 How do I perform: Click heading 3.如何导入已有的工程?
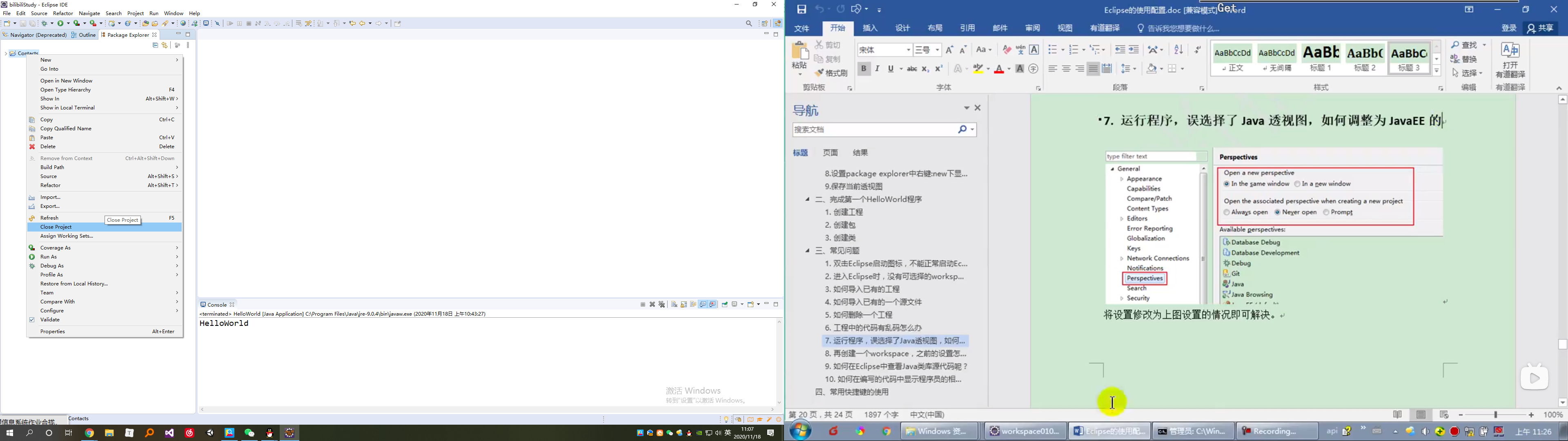tap(862, 290)
